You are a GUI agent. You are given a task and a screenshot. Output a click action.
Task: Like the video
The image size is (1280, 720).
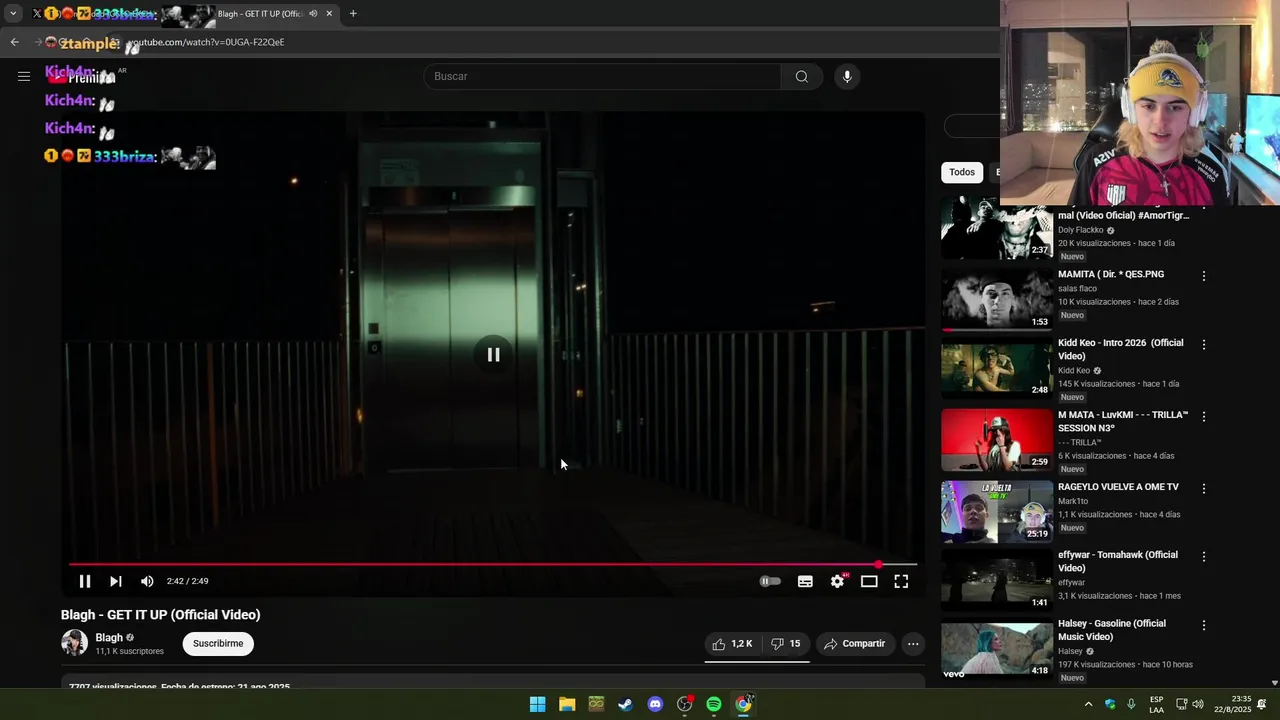coord(732,644)
